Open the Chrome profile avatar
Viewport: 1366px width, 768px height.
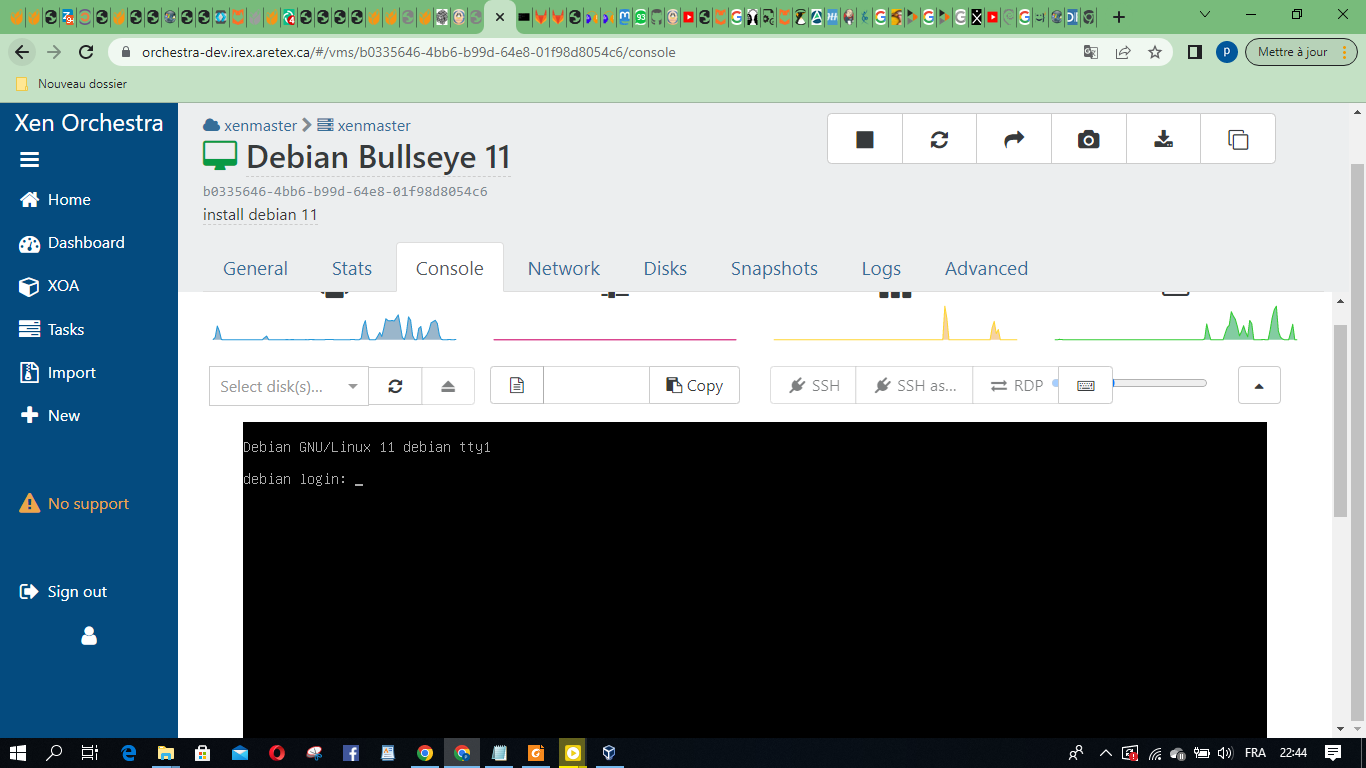tap(1227, 52)
